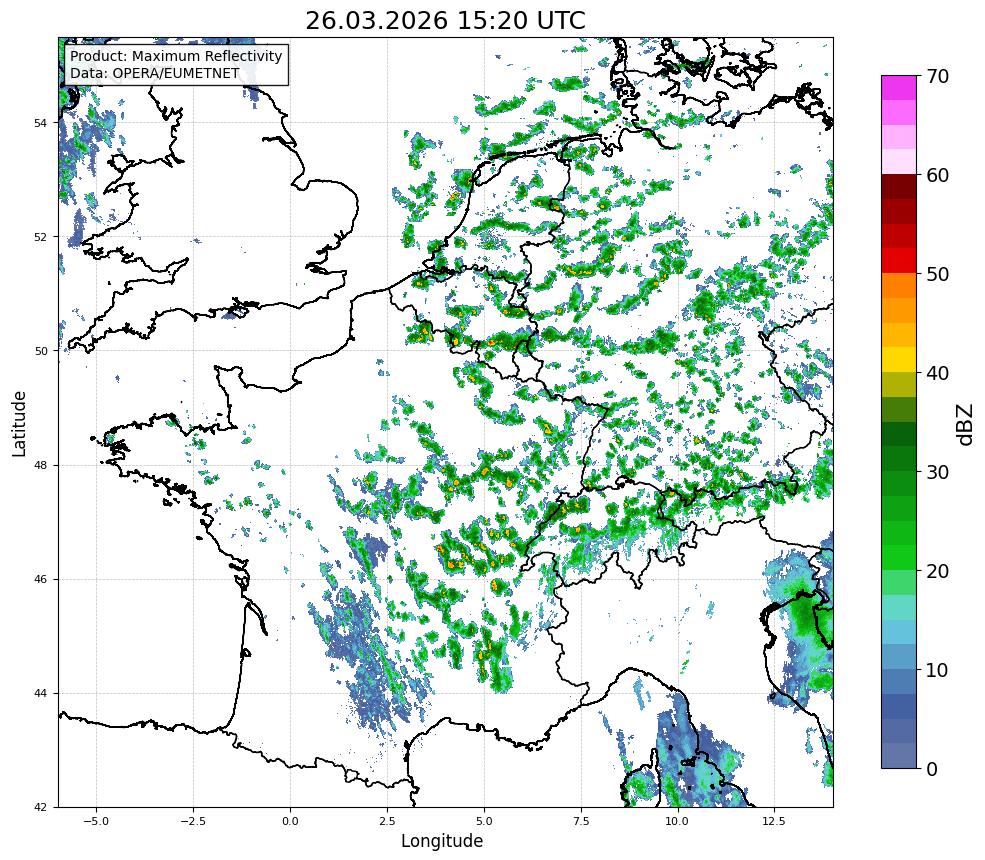This screenshot has width=985, height=860.
Task: Click the latitude tick label 52
Action: [40, 237]
